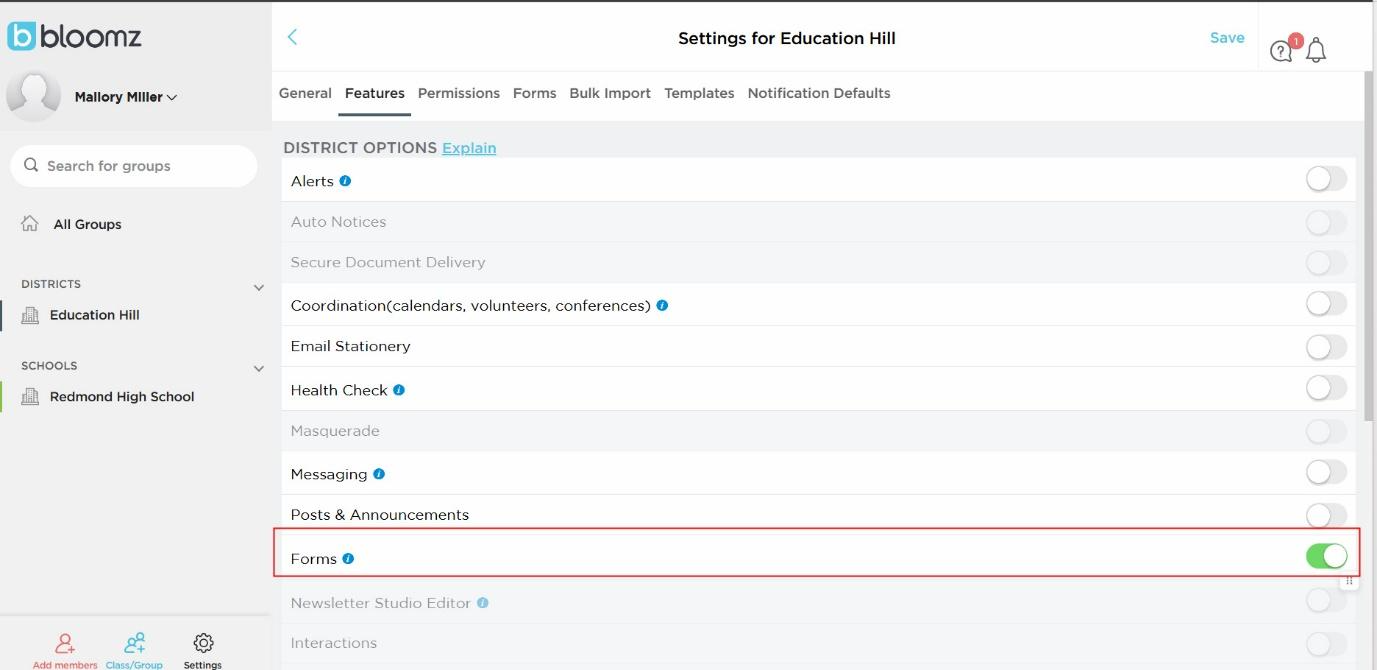Open the Notification Defaults tab
The height and width of the screenshot is (670, 1377).
819,93
